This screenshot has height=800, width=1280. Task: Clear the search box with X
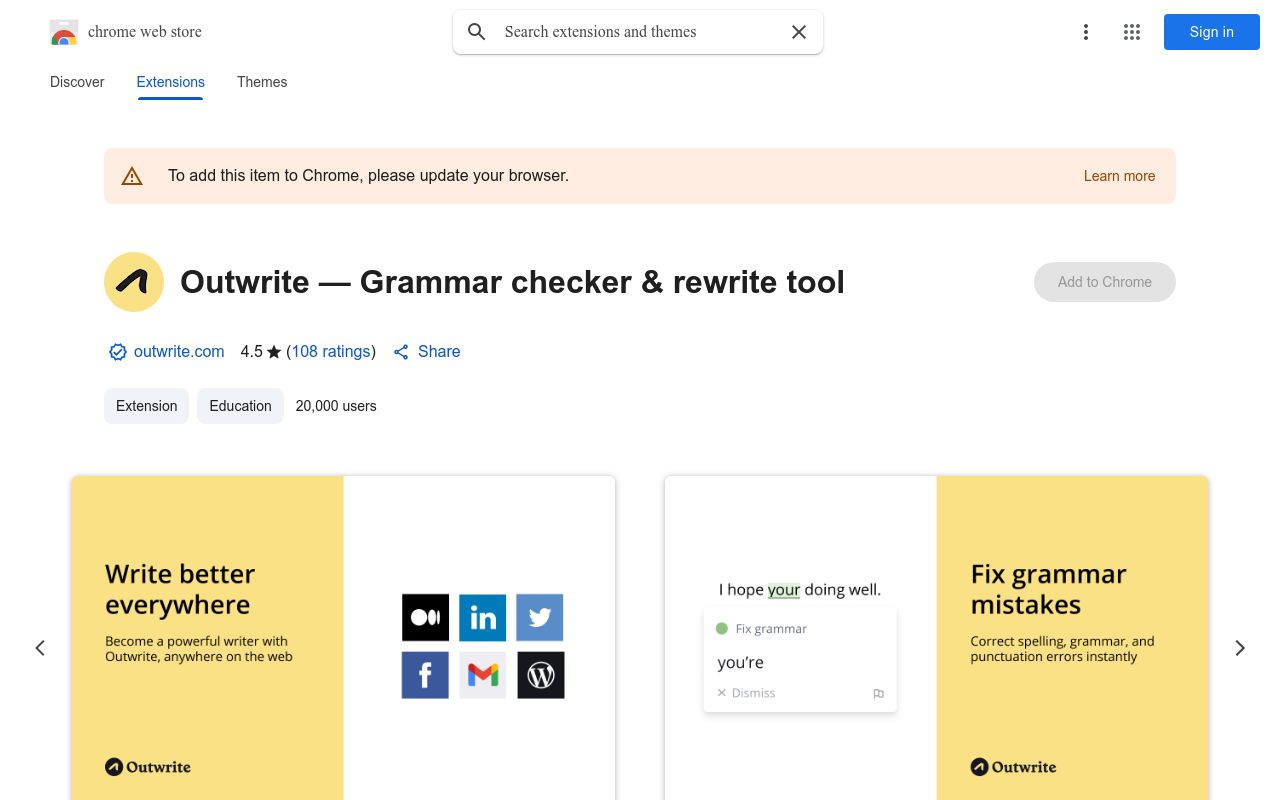click(799, 32)
